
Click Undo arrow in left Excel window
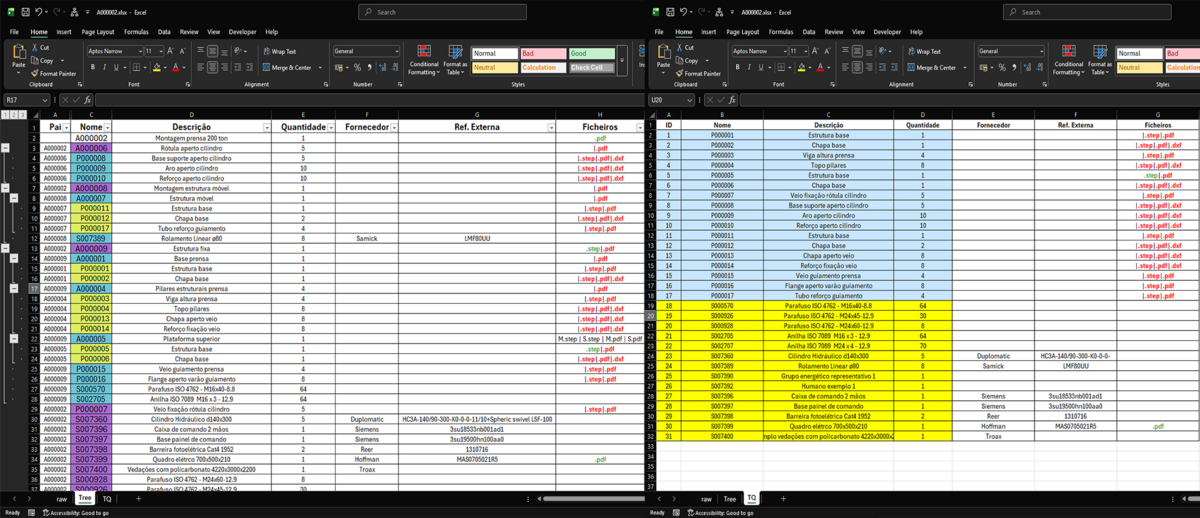39,12
